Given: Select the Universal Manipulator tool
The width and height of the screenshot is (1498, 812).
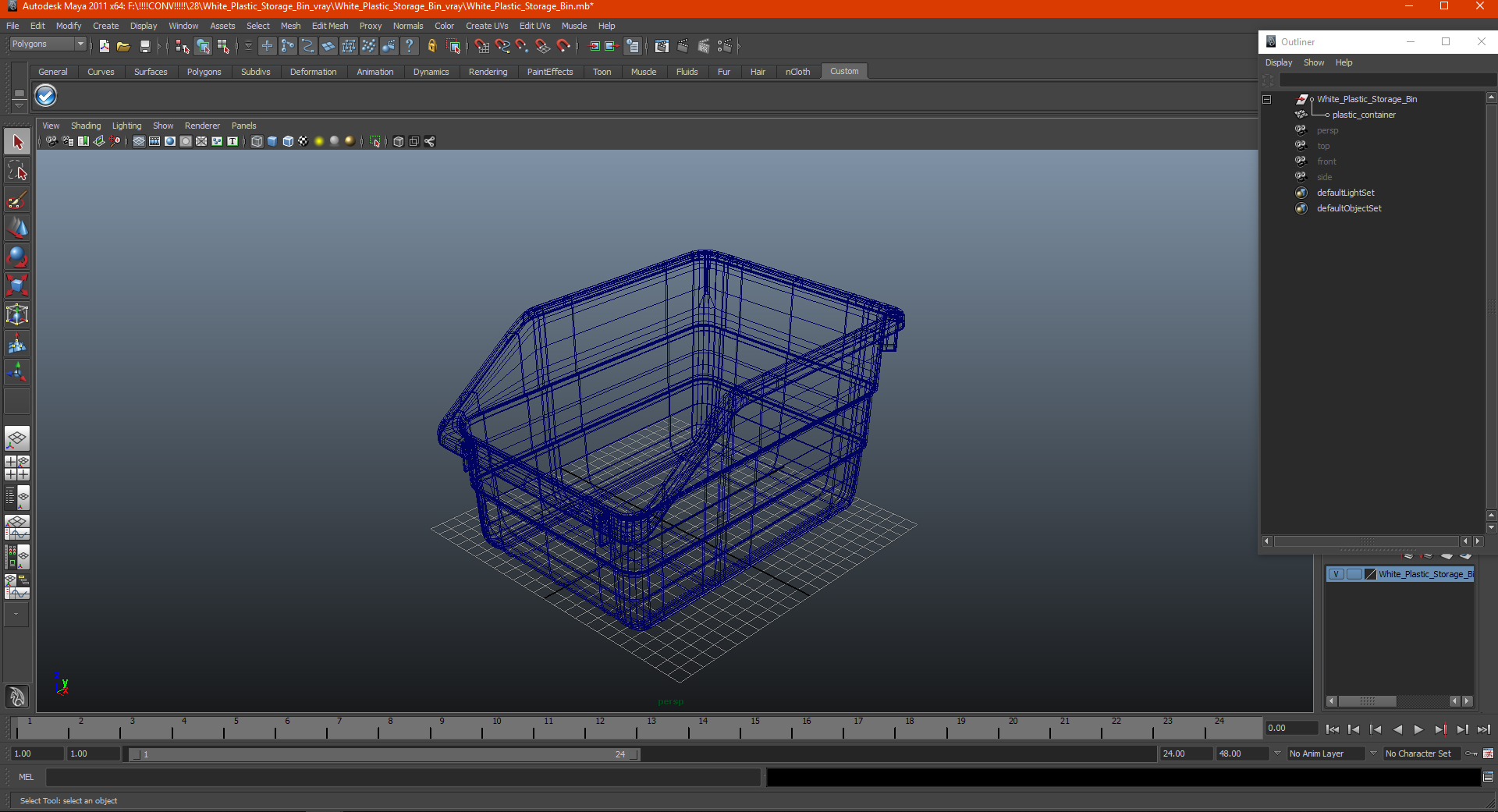Looking at the screenshot, I should [x=17, y=314].
